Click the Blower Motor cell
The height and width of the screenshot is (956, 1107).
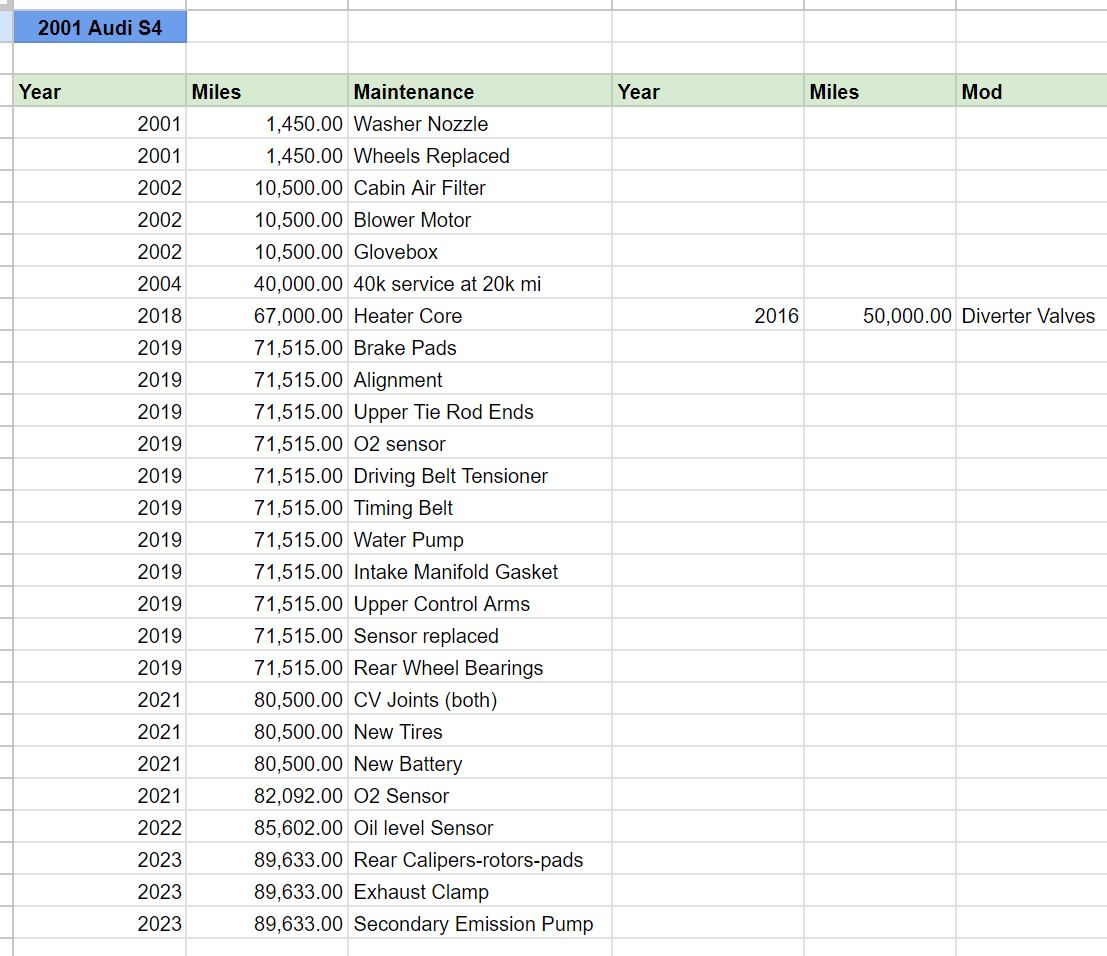(480, 220)
